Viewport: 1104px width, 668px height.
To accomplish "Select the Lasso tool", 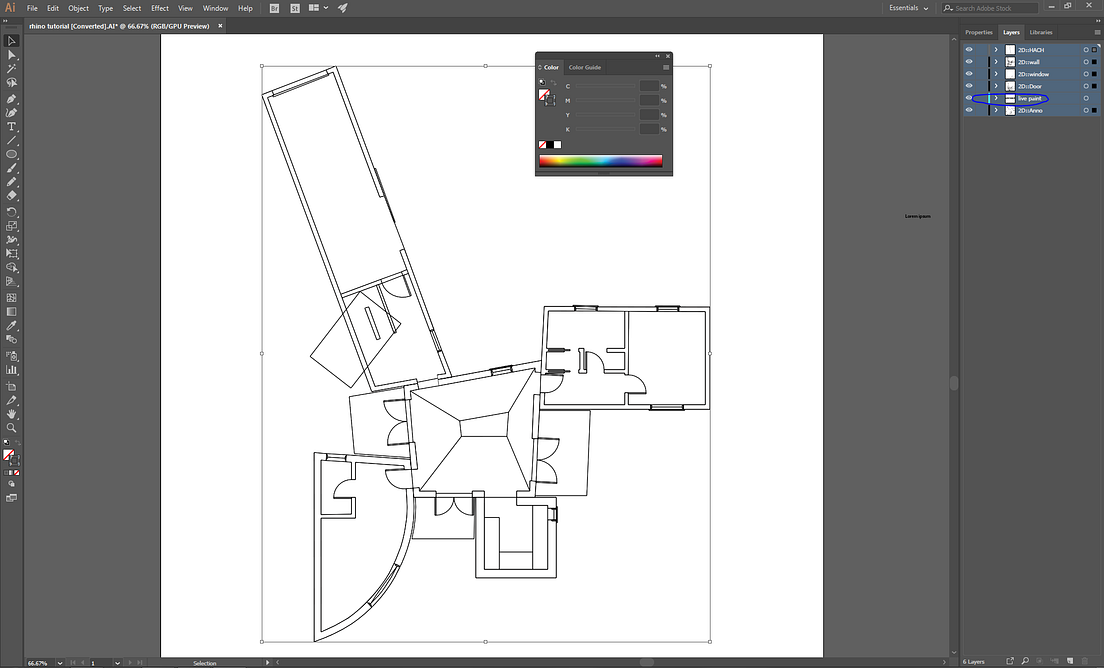I will 11,82.
